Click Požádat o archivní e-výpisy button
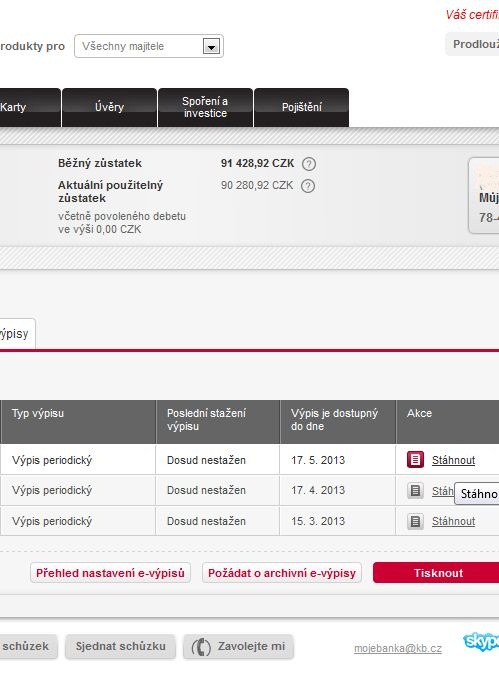This screenshot has height=692, width=499. tap(282, 573)
